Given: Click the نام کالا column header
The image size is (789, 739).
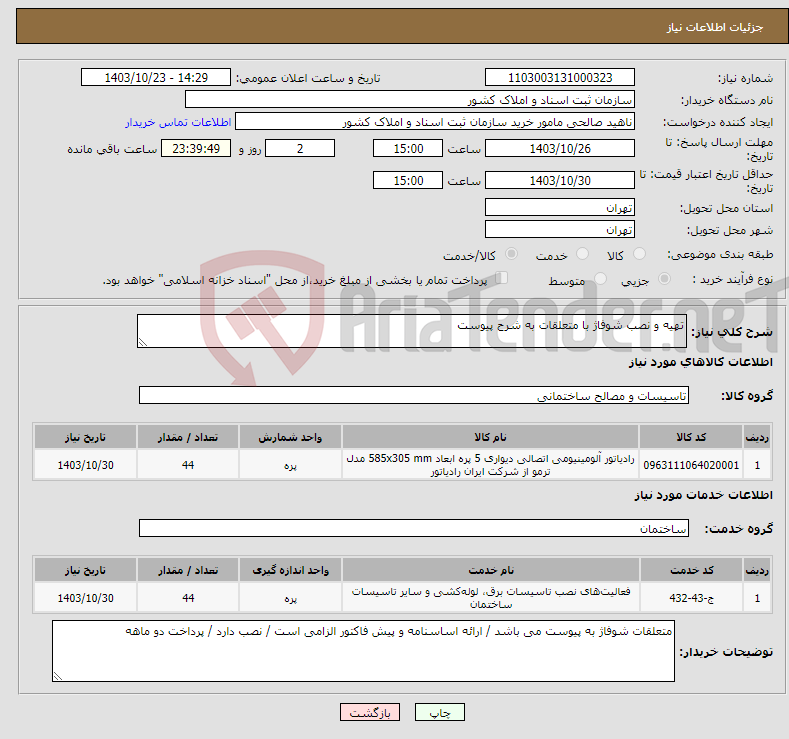Looking at the screenshot, I should pos(490,437).
